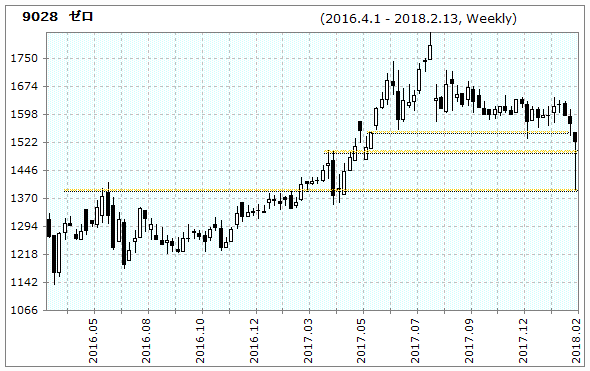Click the long yellow support line near 1390
Image resolution: width=590 pixels, height=371 pixels.
(321, 190)
